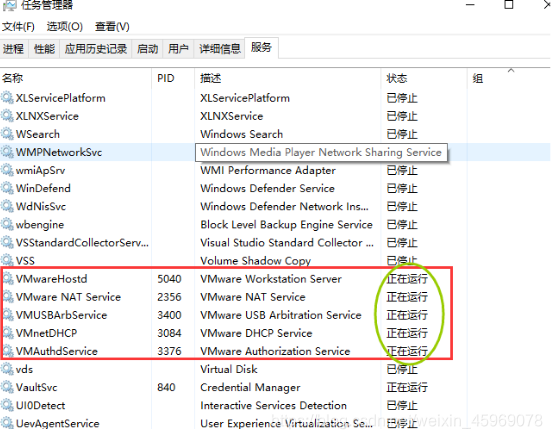Viewport: 552px width, 439px height.
Task: Click 已停止 status of XLServicePlatform row
Action: (402, 98)
